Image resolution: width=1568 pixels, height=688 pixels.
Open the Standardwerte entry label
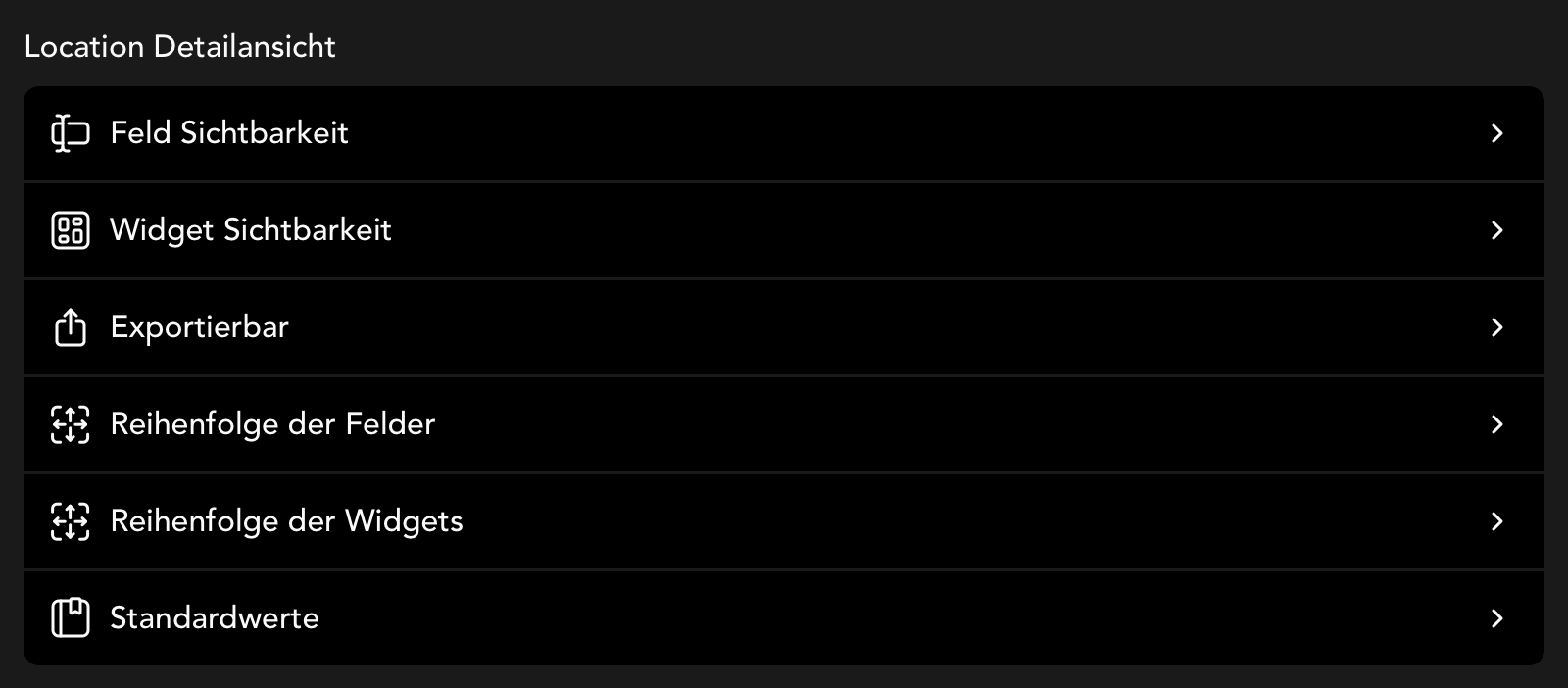[x=215, y=618]
